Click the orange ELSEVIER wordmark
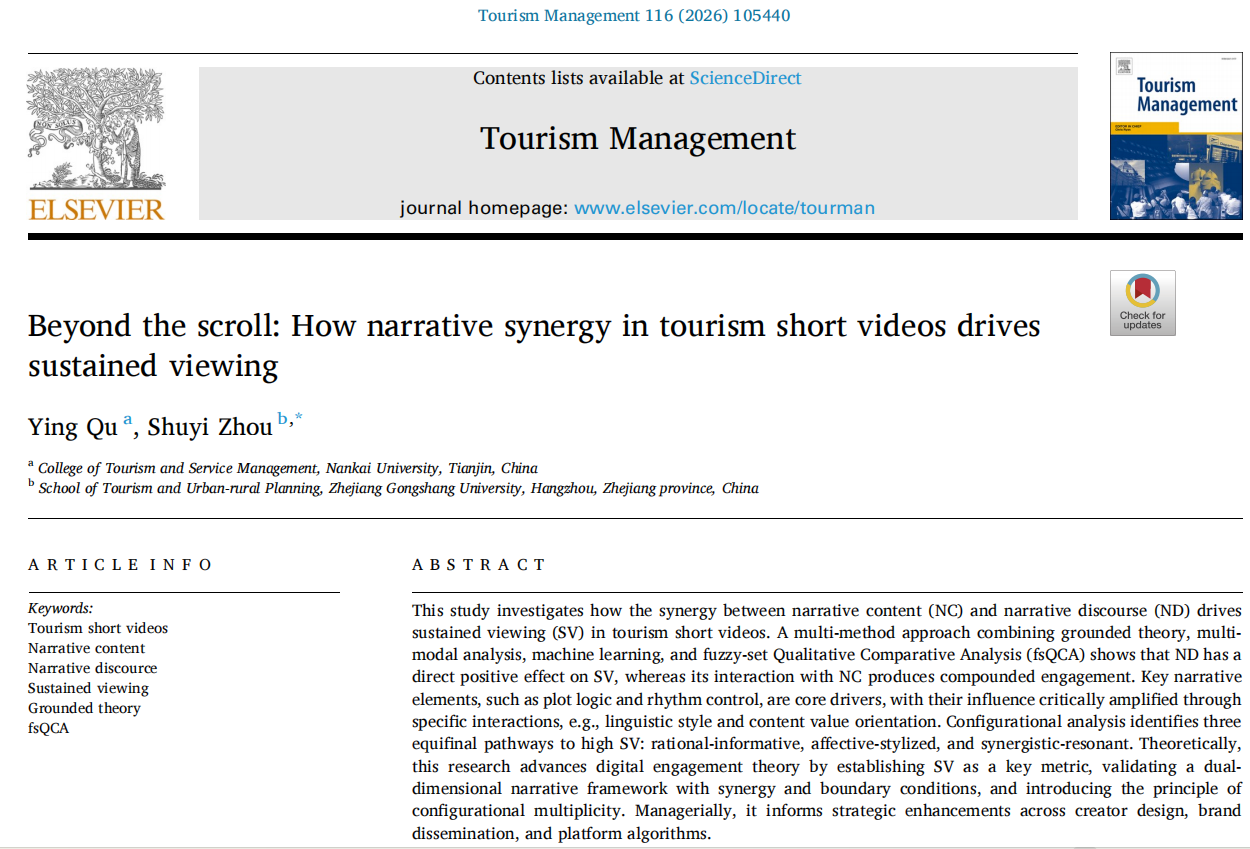 [x=96, y=209]
